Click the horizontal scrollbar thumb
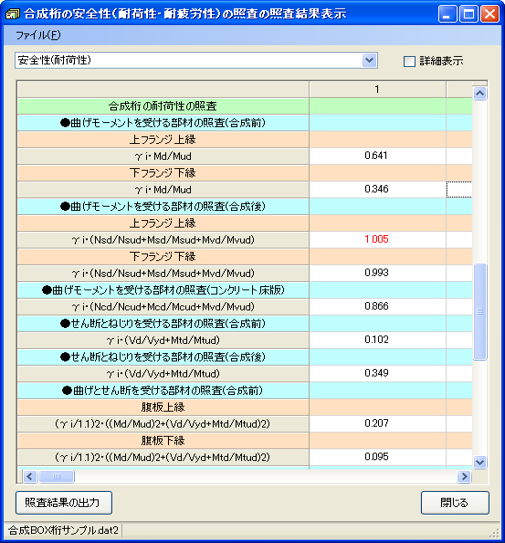 coord(56,477)
